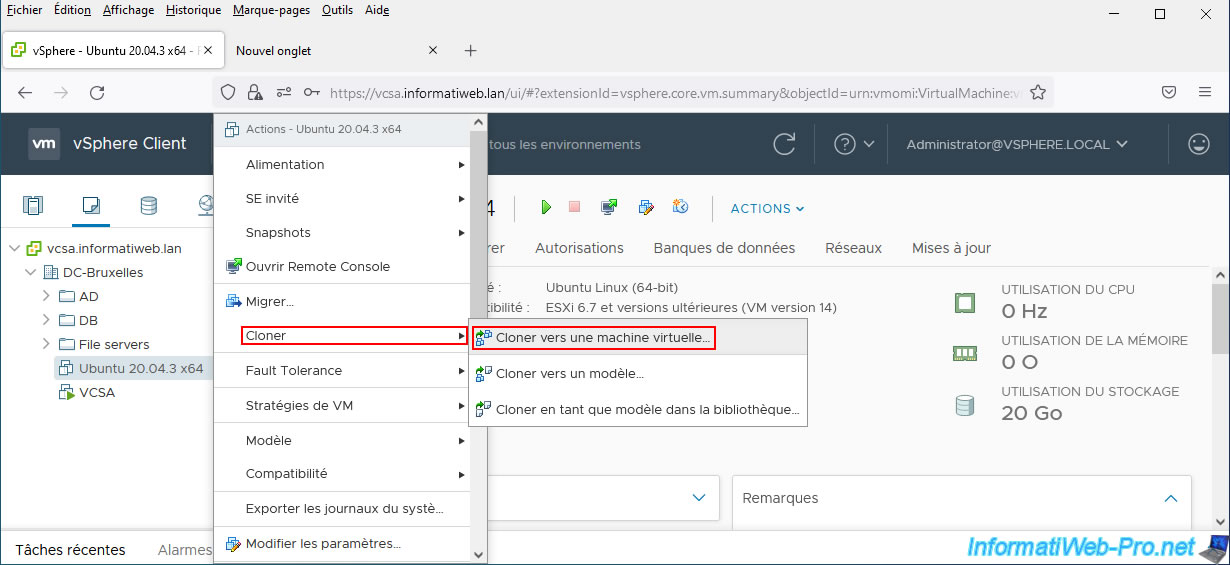
Task: Click the edit VM settings toolbar icon
Action: click(x=646, y=207)
